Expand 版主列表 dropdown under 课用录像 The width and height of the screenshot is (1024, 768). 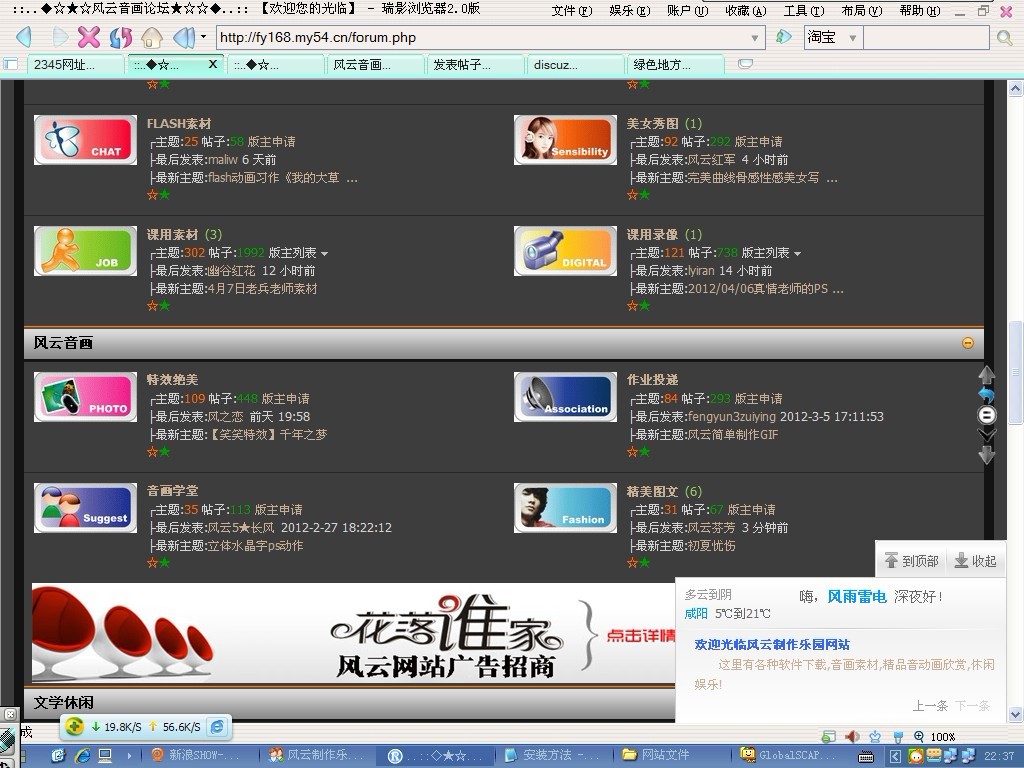771,253
